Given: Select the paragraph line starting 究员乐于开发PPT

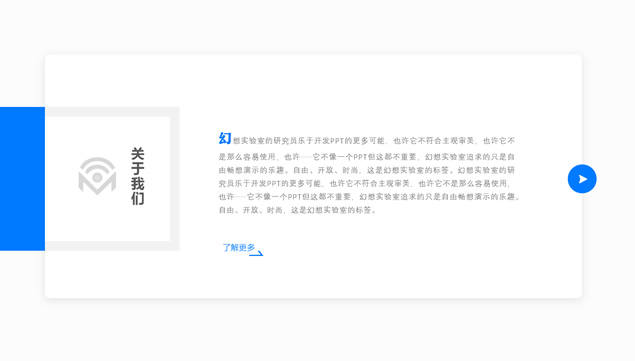Looking at the screenshot, I should tap(364, 184).
